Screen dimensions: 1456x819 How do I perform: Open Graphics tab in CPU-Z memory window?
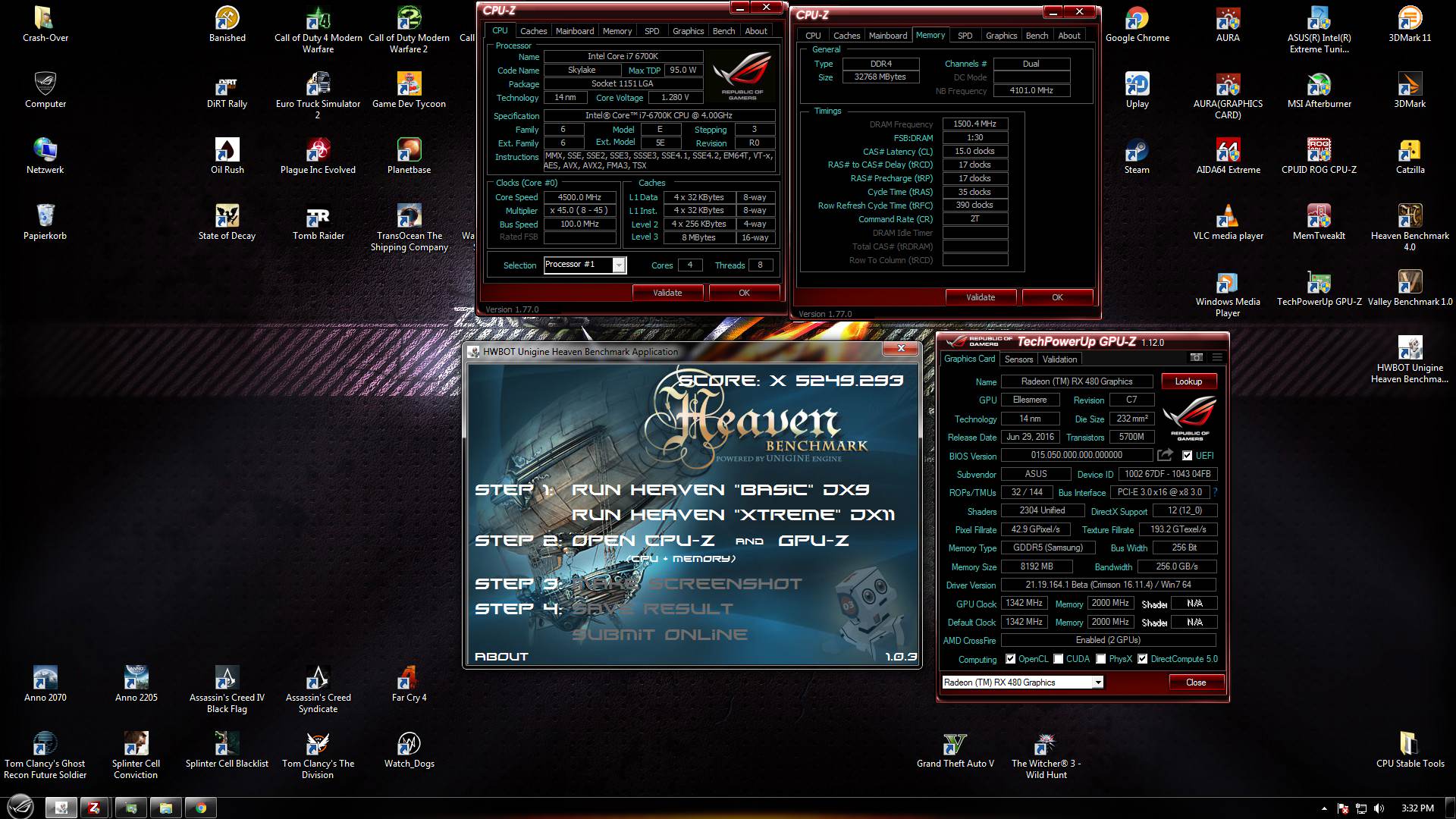click(1001, 36)
